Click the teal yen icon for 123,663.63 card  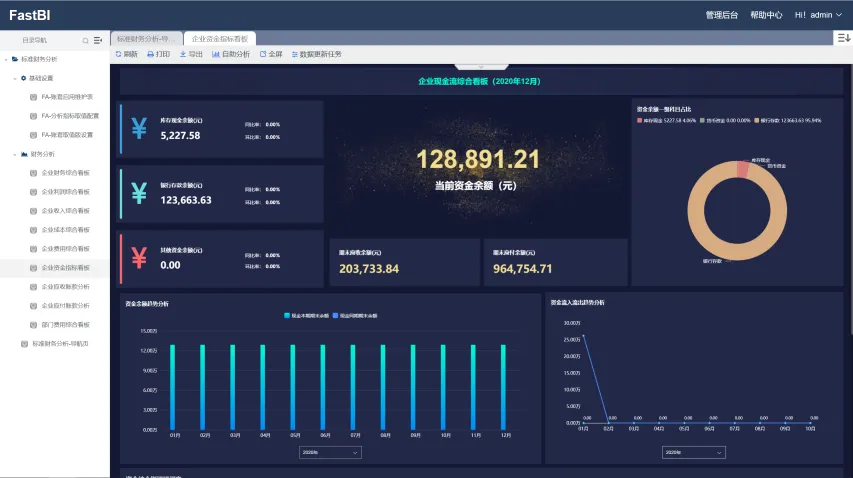click(139, 193)
